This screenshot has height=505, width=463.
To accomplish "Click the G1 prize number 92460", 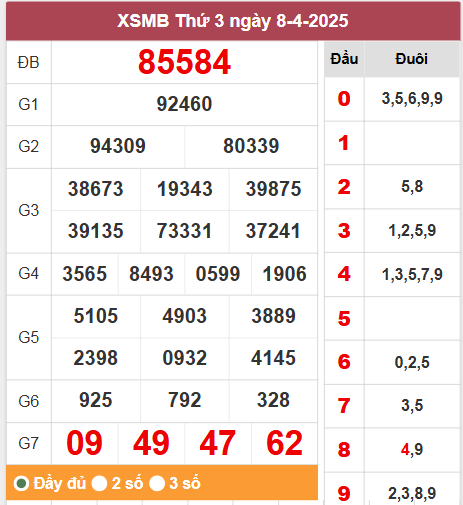I will point(184,104).
